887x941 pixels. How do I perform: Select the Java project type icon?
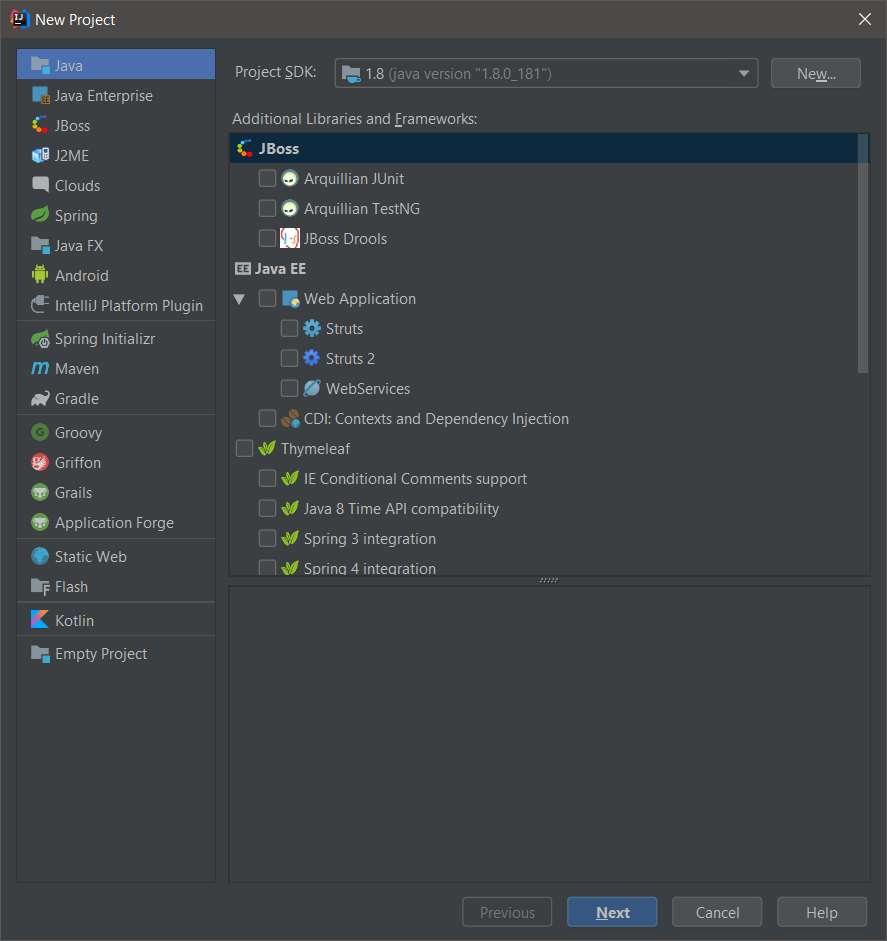40,65
